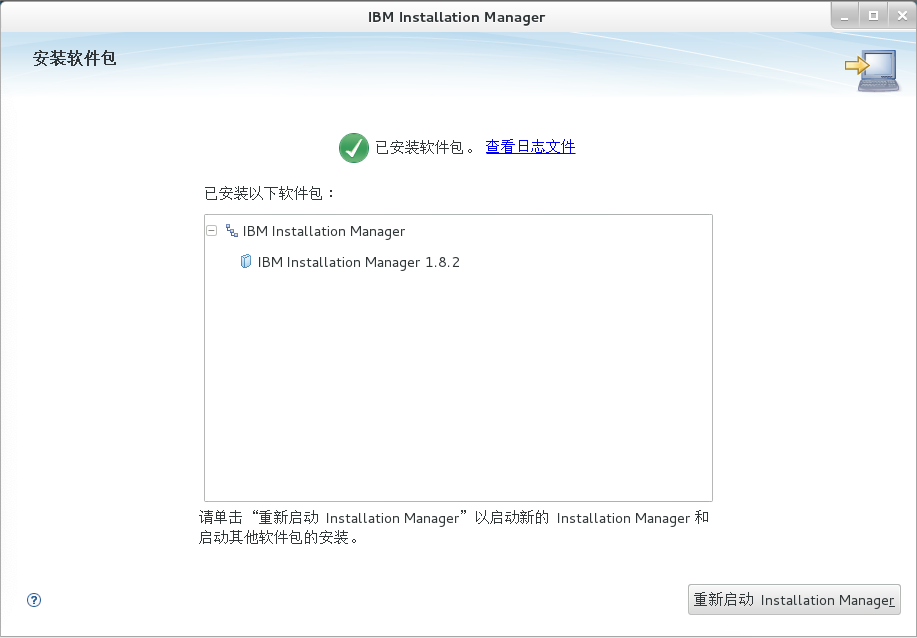Screen dimensions: 917x638
Task: Click the 已安装软件包 status text
Action: click(x=426, y=147)
